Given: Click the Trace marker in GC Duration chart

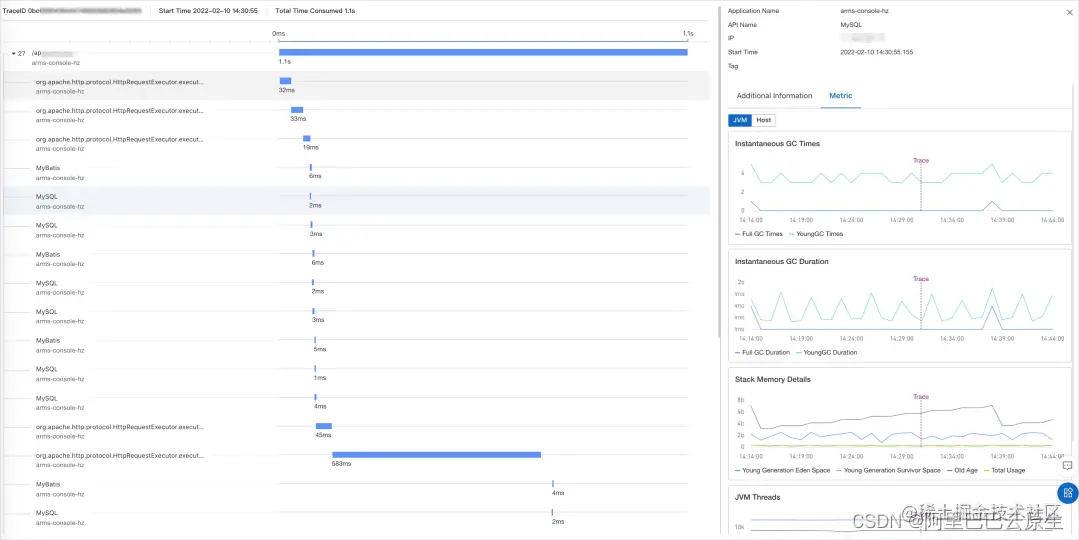Looking at the screenshot, I should (921, 279).
